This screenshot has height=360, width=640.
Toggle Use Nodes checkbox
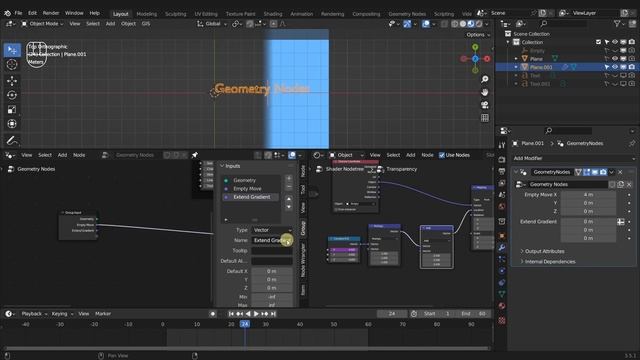pos(441,155)
